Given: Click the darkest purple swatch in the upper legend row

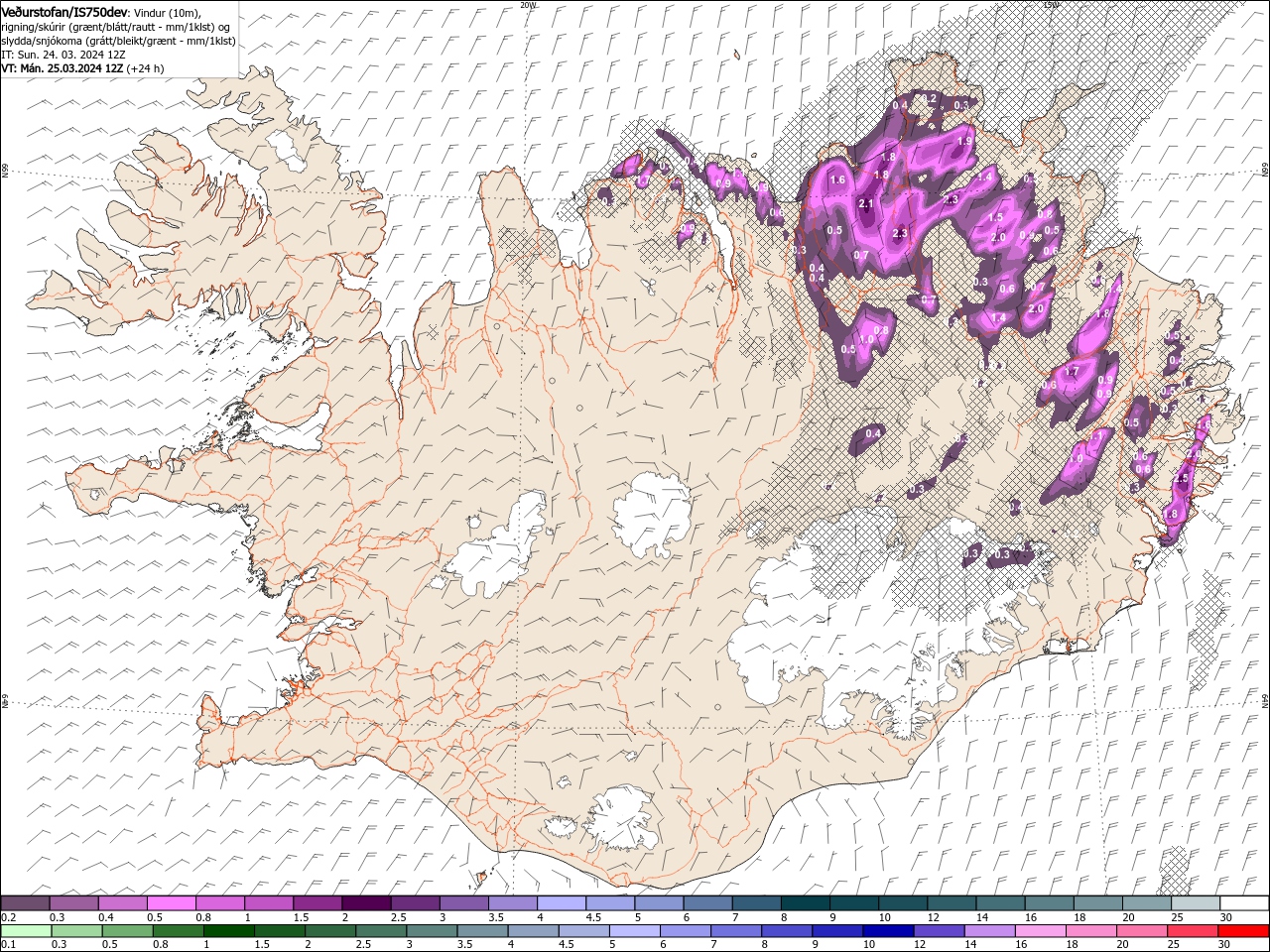Looking at the screenshot, I should click(366, 903).
